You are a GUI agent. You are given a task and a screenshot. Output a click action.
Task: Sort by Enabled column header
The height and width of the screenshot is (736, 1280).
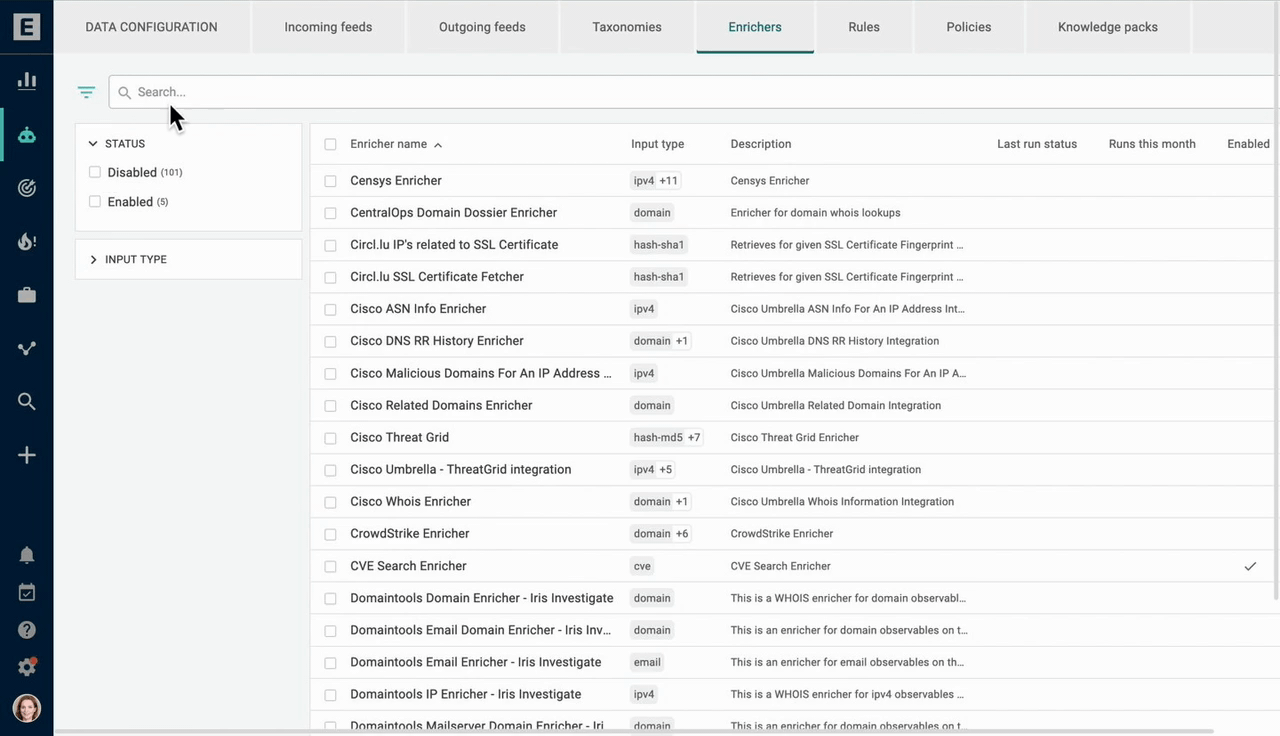1248,144
